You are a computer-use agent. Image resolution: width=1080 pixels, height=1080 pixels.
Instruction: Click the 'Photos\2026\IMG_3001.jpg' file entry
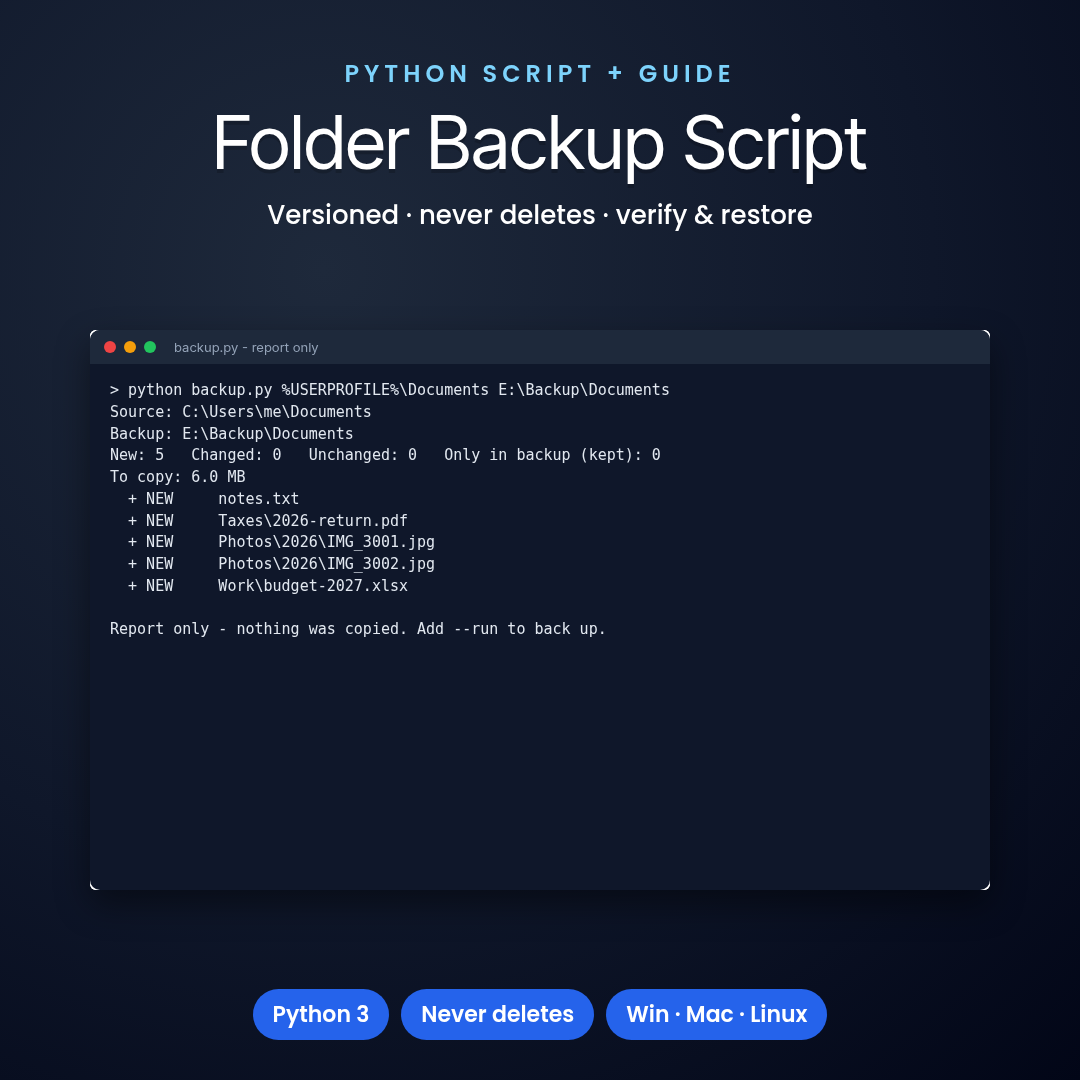click(x=326, y=542)
